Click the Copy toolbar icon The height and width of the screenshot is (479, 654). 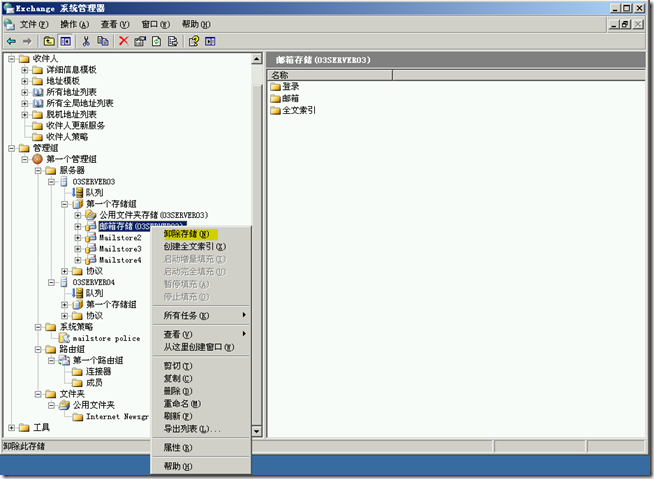[103, 41]
